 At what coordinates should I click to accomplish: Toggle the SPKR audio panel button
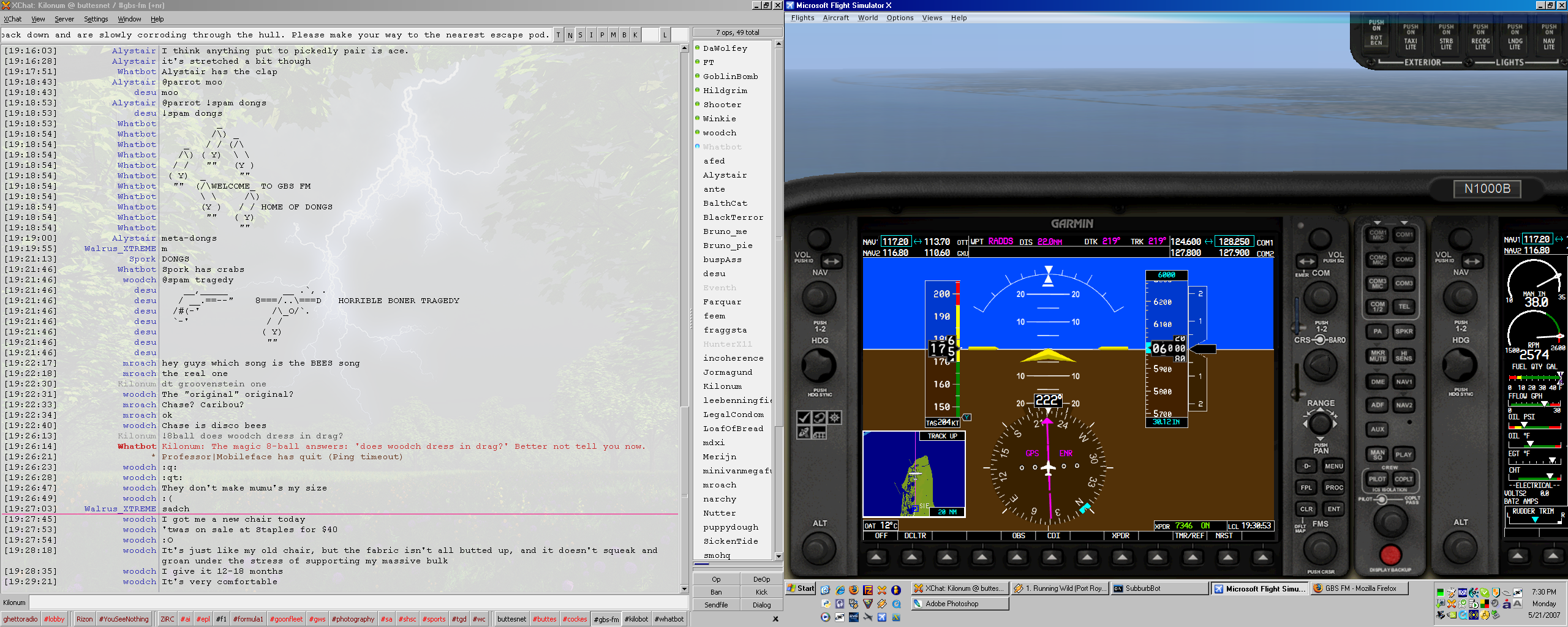[1404, 331]
